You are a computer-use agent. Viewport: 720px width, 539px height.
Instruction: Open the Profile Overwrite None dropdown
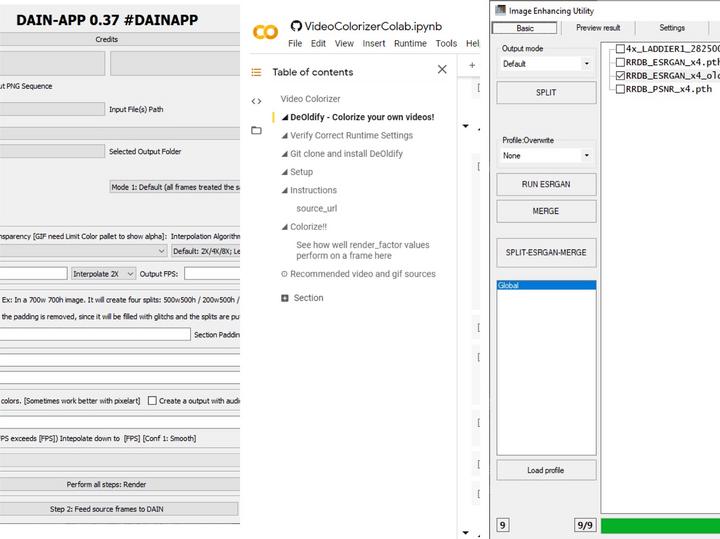click(x=546, y=156)
